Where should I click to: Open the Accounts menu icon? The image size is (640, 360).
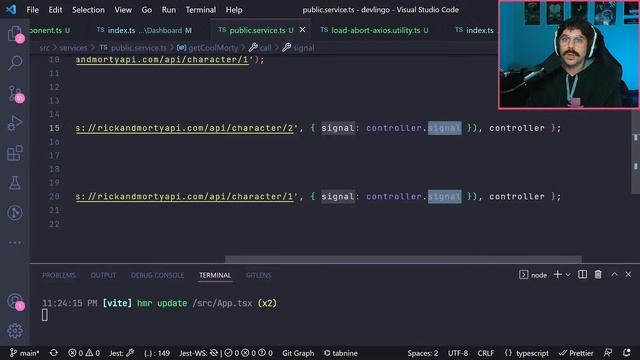(15, 301)
